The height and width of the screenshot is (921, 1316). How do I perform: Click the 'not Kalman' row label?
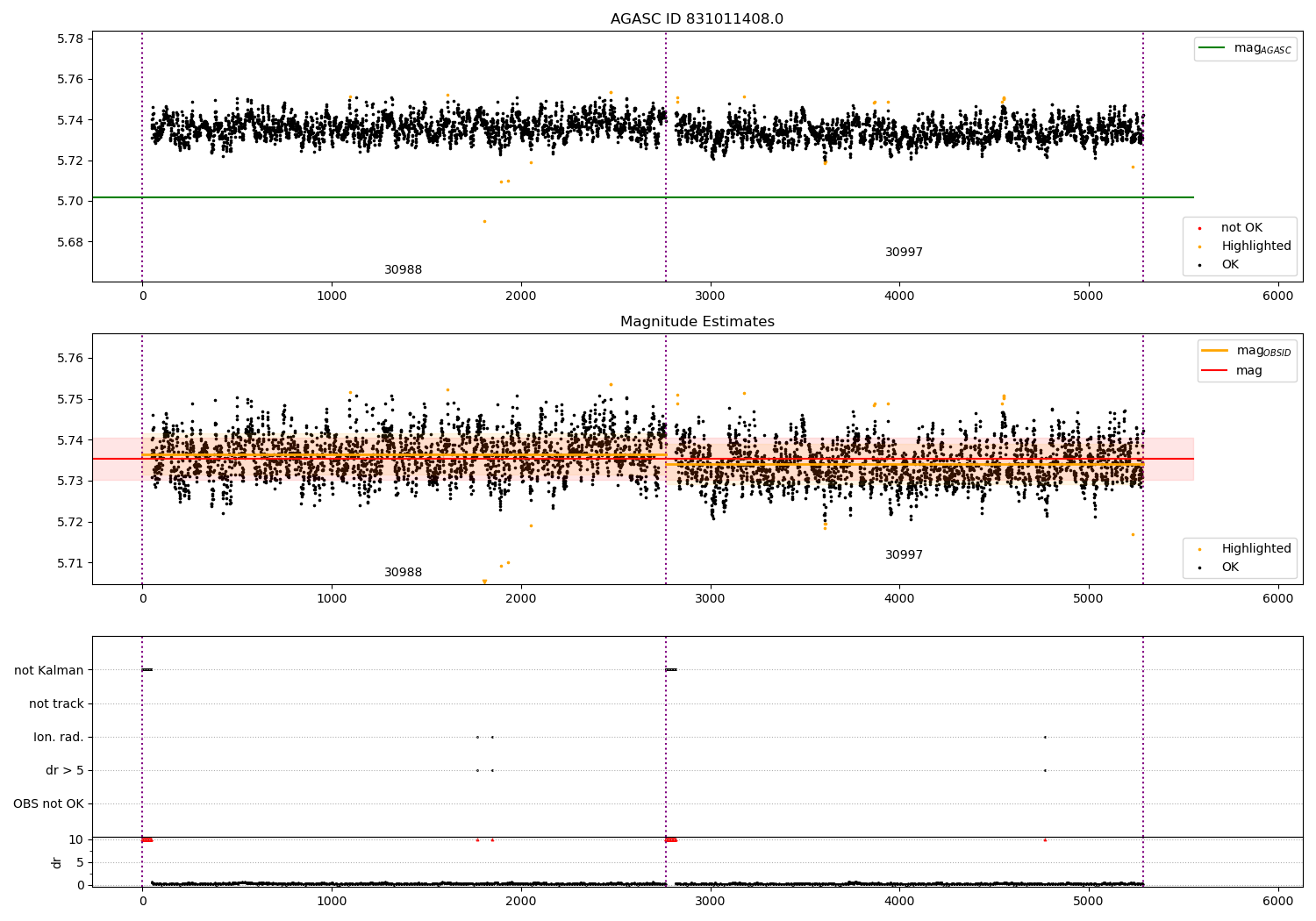pos(49,670)
